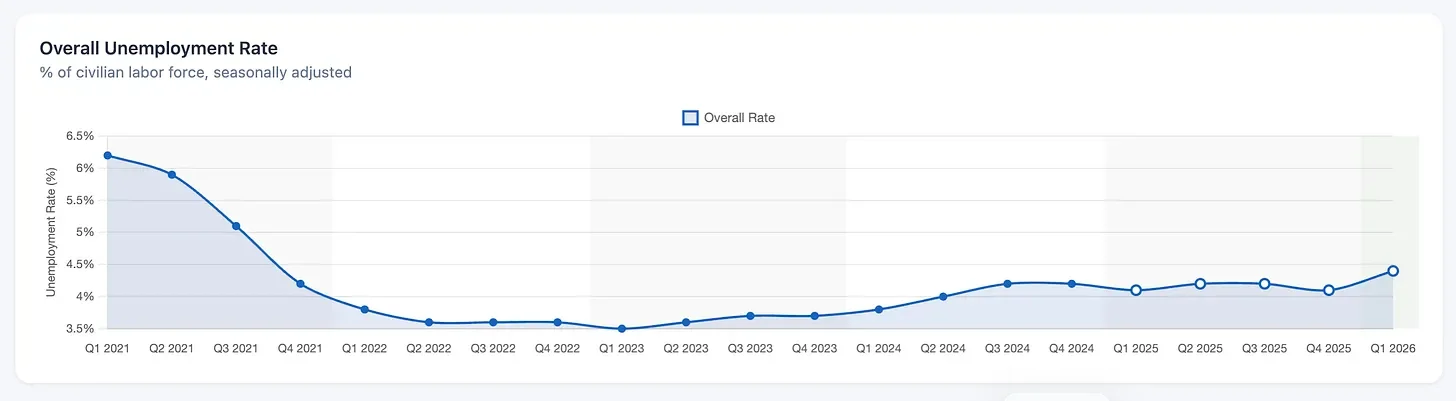Click the Q2 2022 x-axis label
1456x401 pixels.
429,349
